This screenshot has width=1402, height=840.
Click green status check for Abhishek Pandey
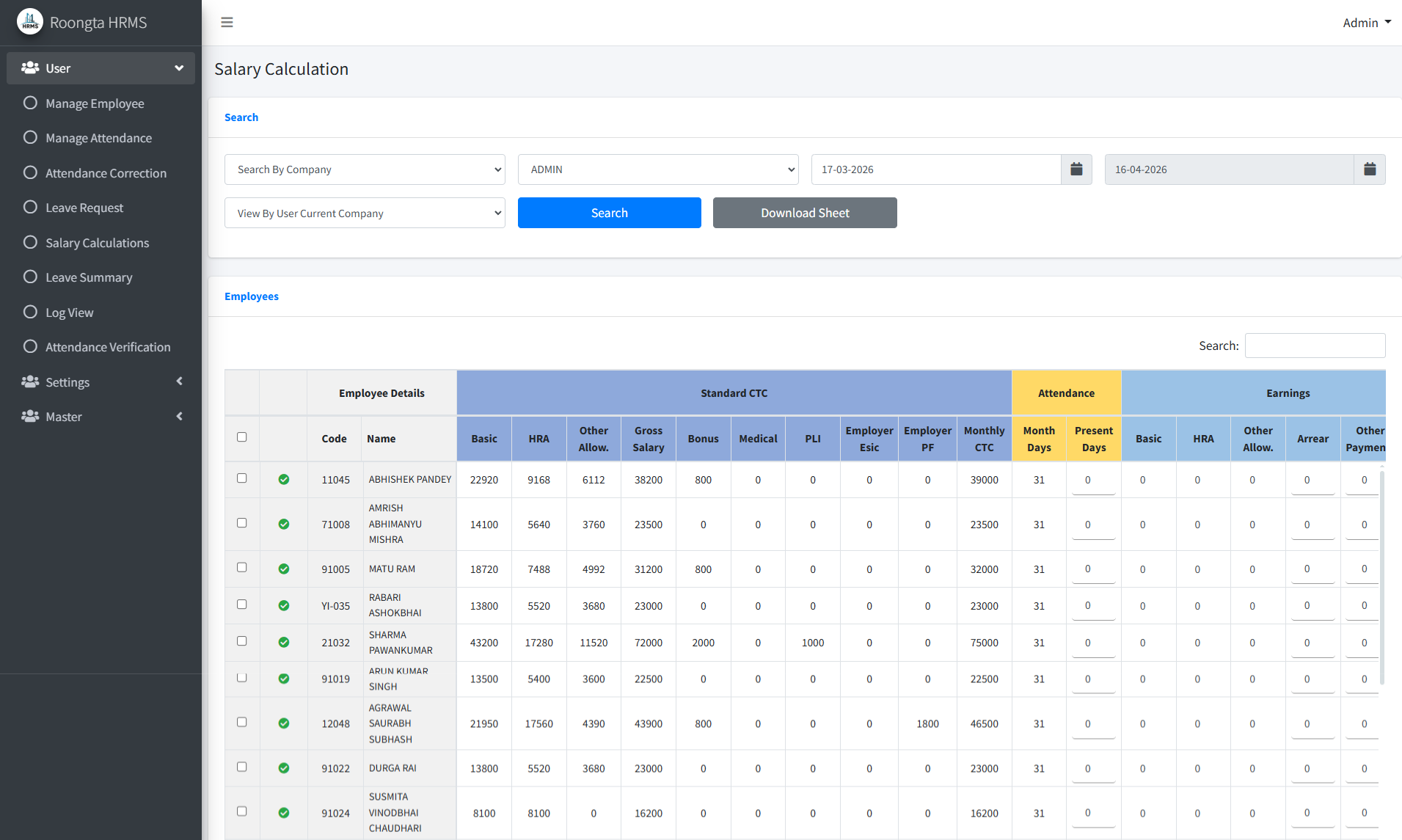point(284,480)
